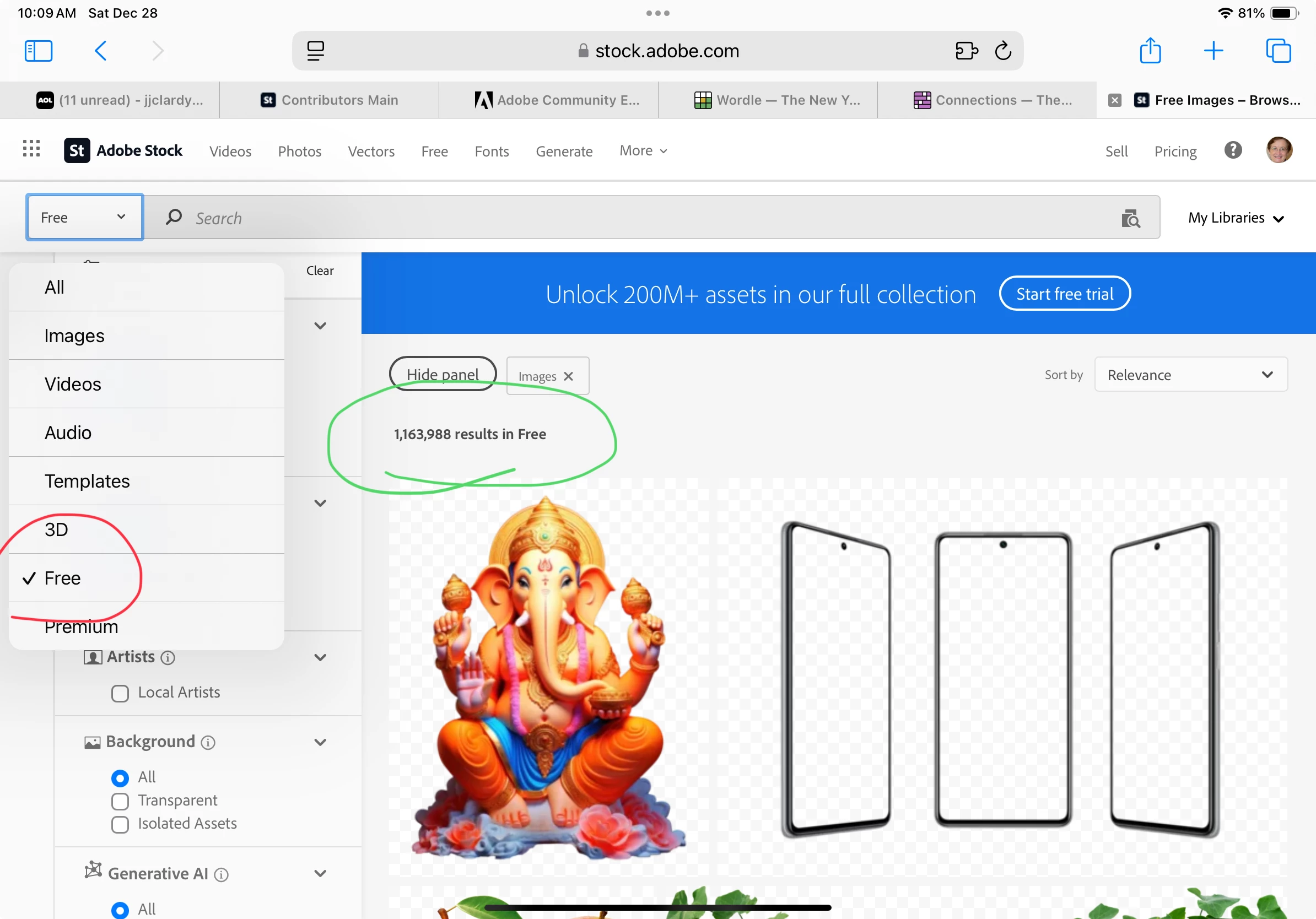Open new tab with plus icon
Viewport: 1316px width, 919px height.
(1213, 51)
